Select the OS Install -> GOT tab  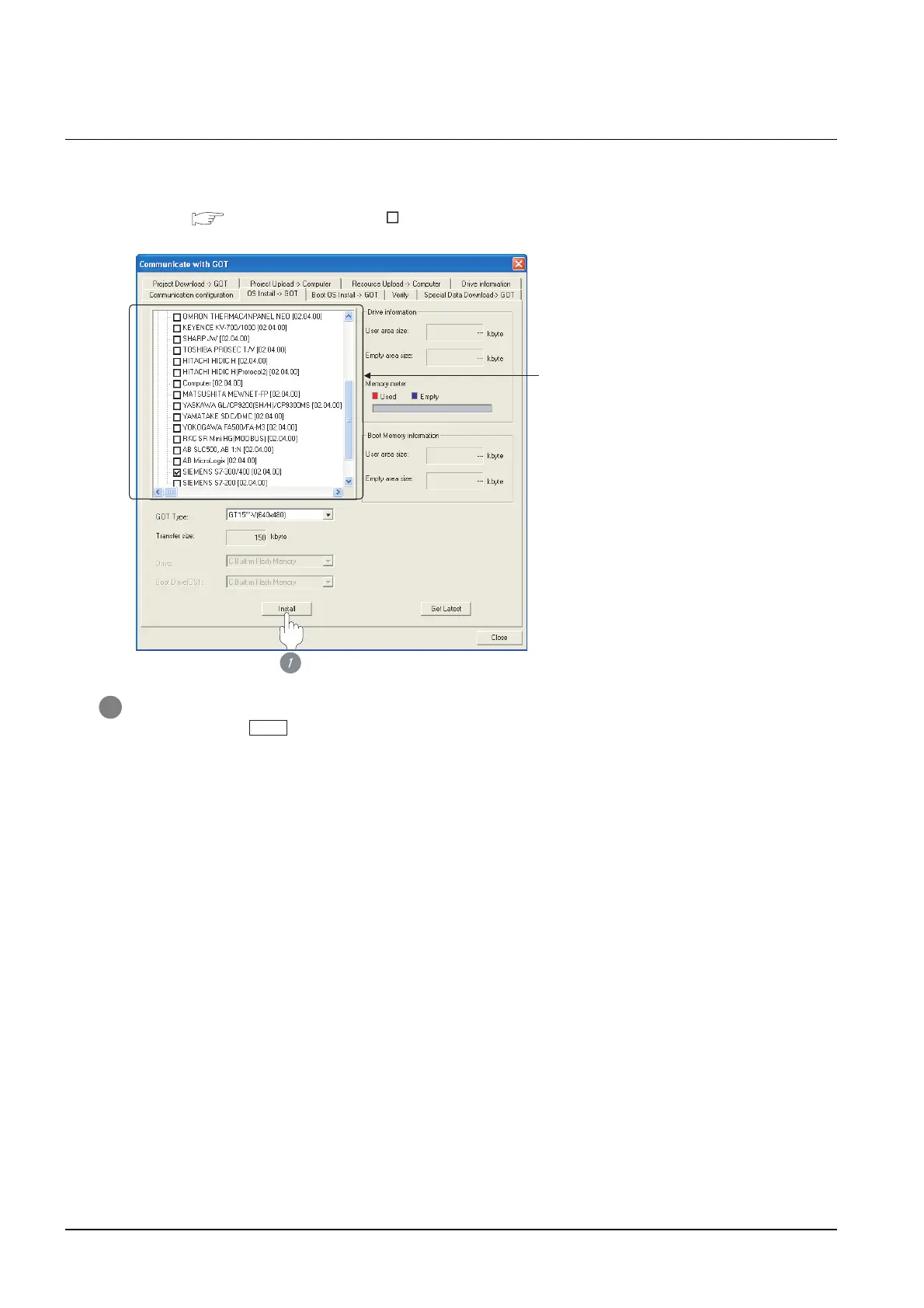coord(273,294)
